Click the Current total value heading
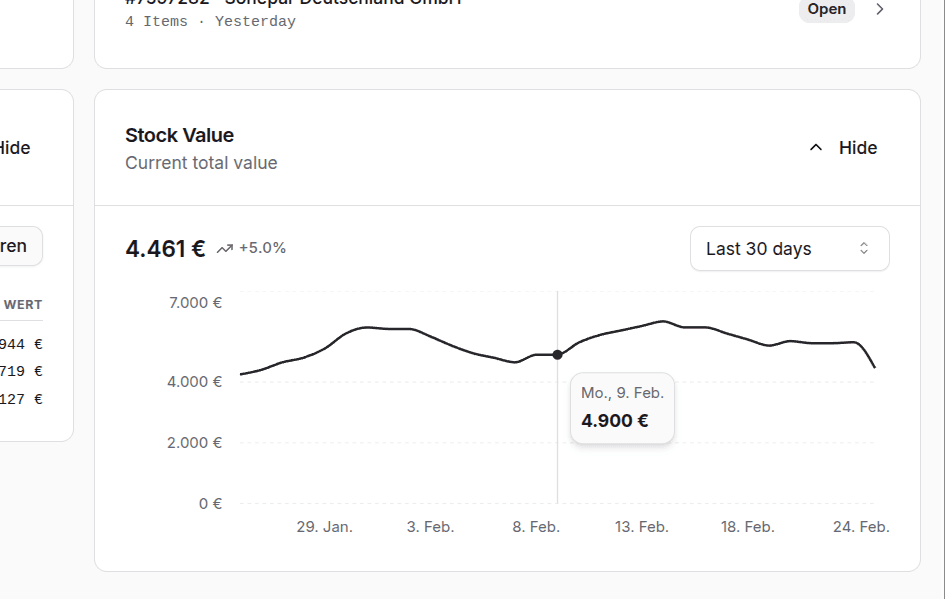This screenshot has width=945, height=599. [x=201, y=162]
